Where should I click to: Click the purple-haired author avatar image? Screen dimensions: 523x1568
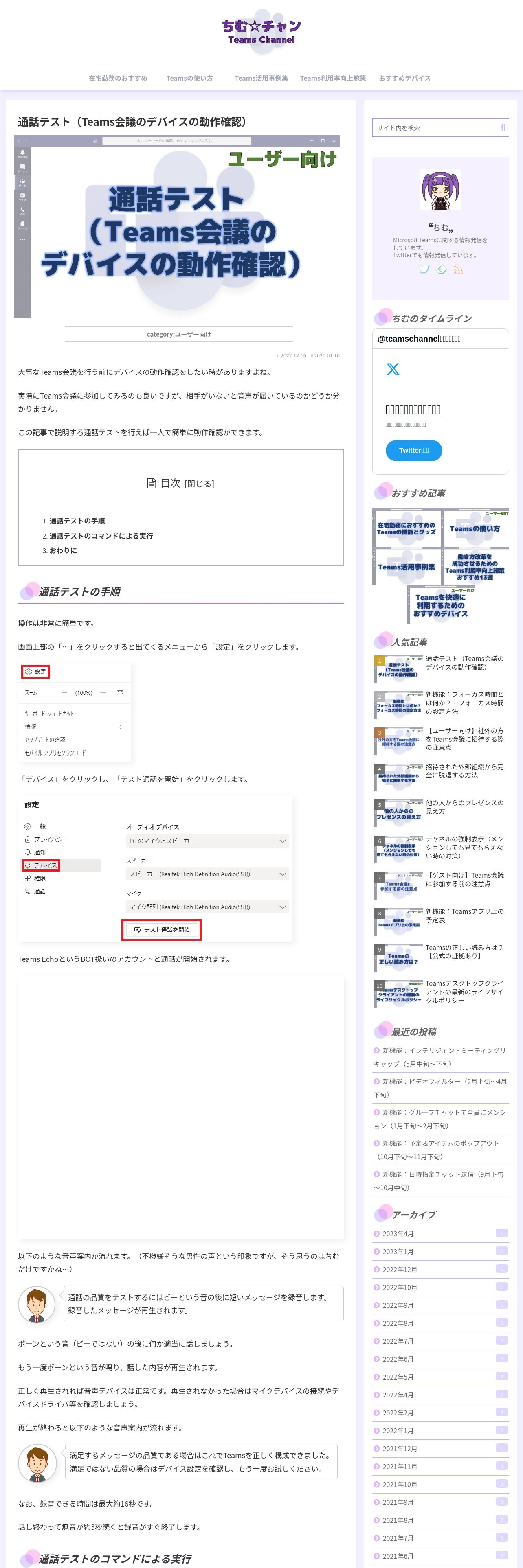point(440,189)
